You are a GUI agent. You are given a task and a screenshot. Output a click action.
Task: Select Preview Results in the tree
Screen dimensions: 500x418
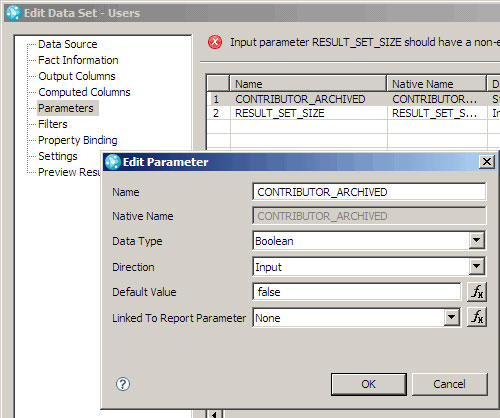pyautogui.click(x=69, y=172)
